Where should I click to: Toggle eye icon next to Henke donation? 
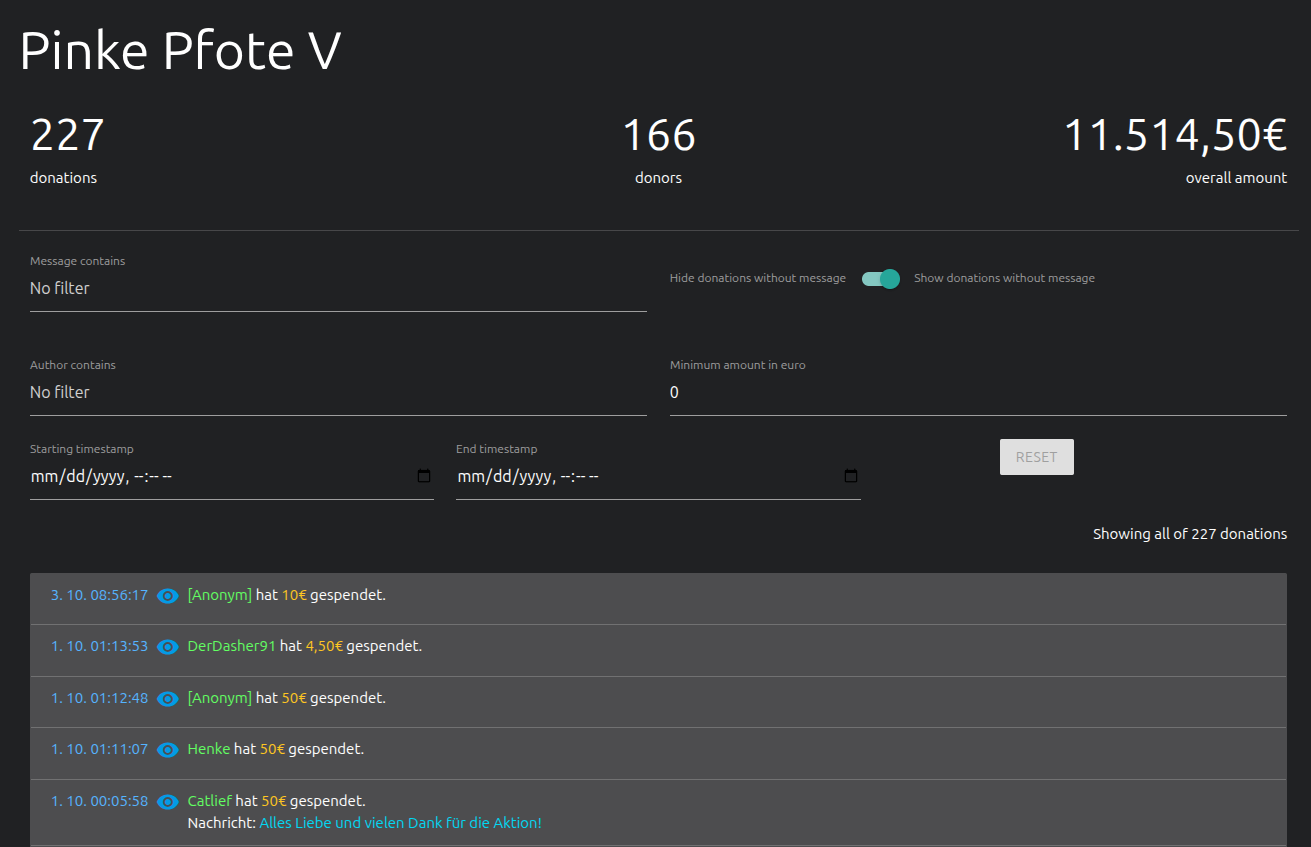(168, 749)
